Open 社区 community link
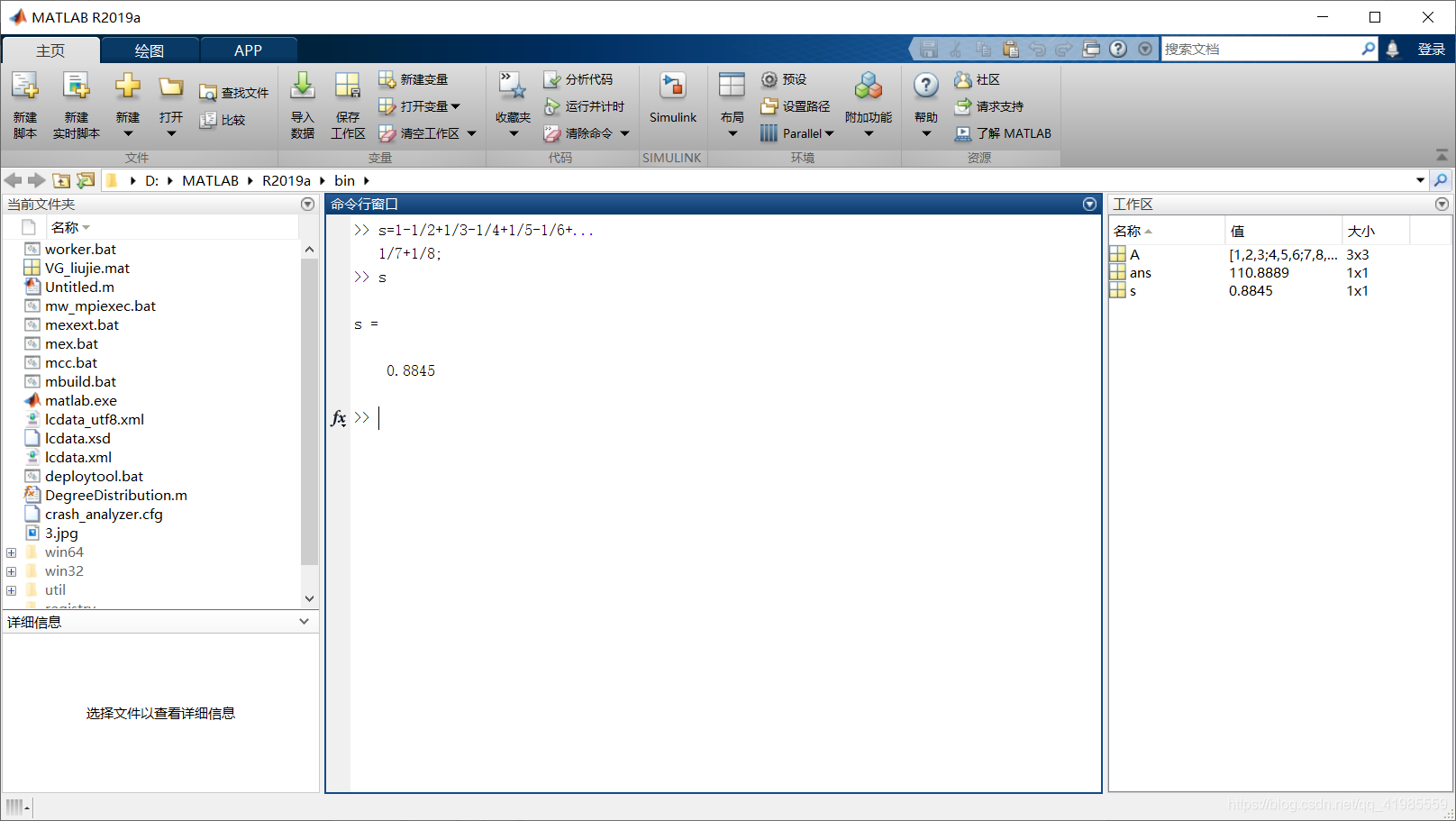This screenshot has height=821, width=1456. coord(978,79)
